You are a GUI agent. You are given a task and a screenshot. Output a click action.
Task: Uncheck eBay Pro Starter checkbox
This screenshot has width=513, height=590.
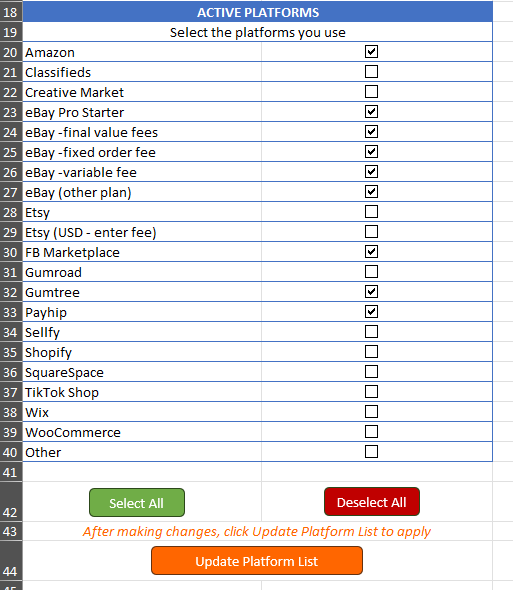[x=371, y=111]
